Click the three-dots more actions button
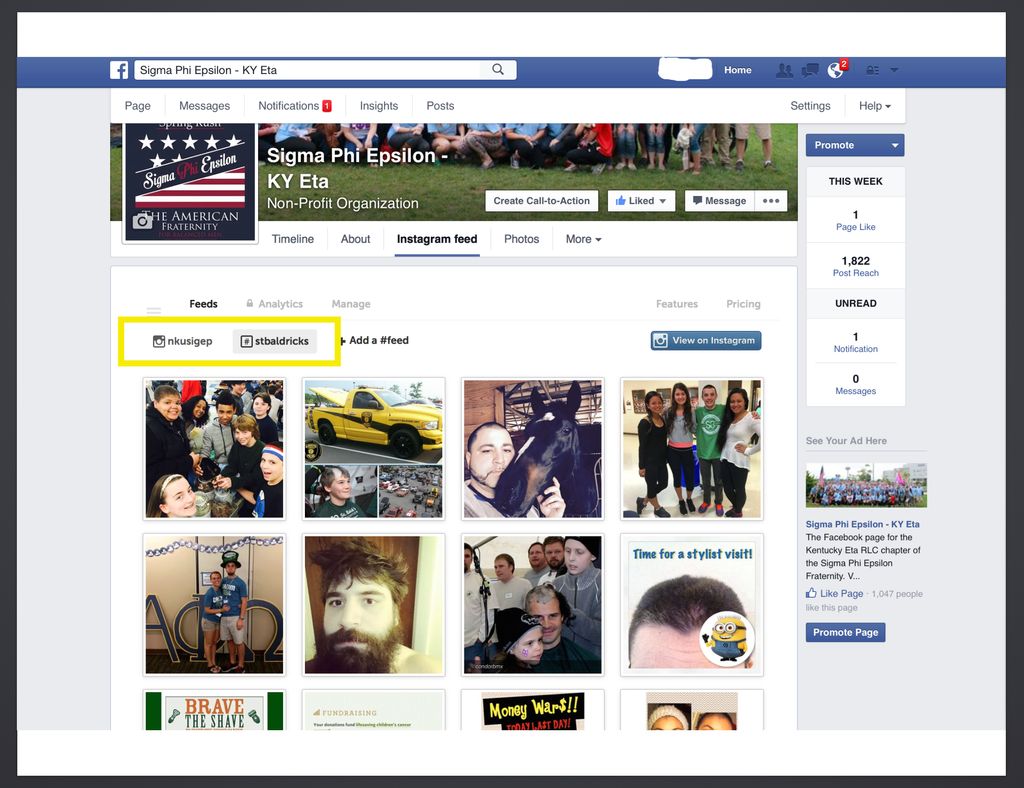This screenshot has height=788, width=1024. tap(771, 200)
